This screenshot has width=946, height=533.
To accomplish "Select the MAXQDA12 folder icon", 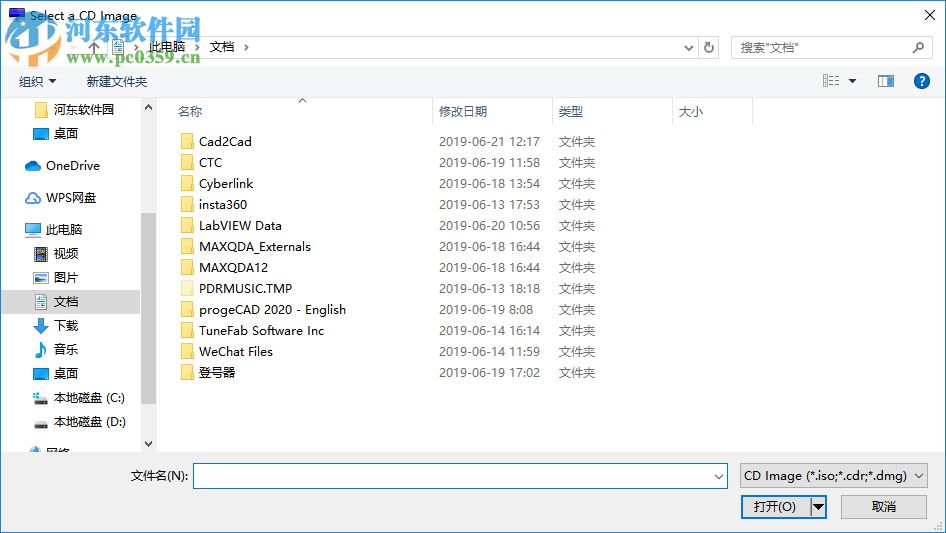I will point(188,267).
